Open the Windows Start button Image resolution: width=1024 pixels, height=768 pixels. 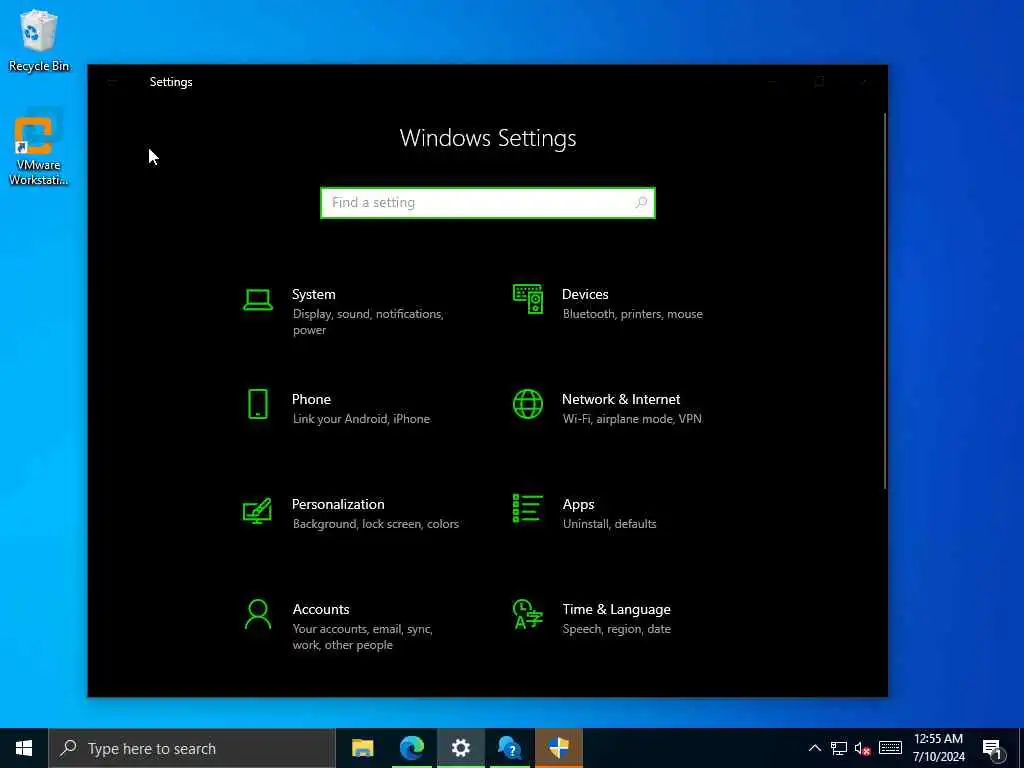click(24, 748)
